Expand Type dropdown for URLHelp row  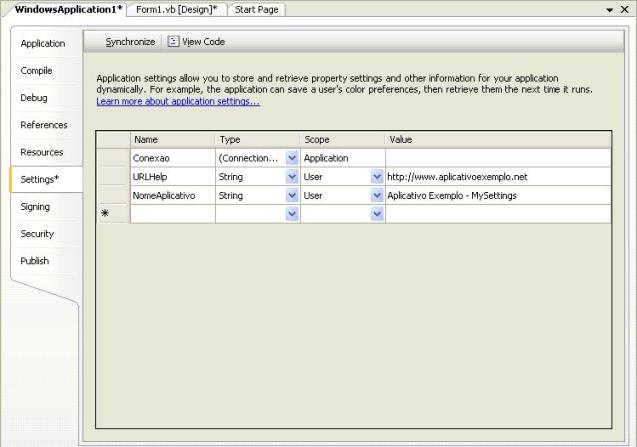click(x=292, y=177)
